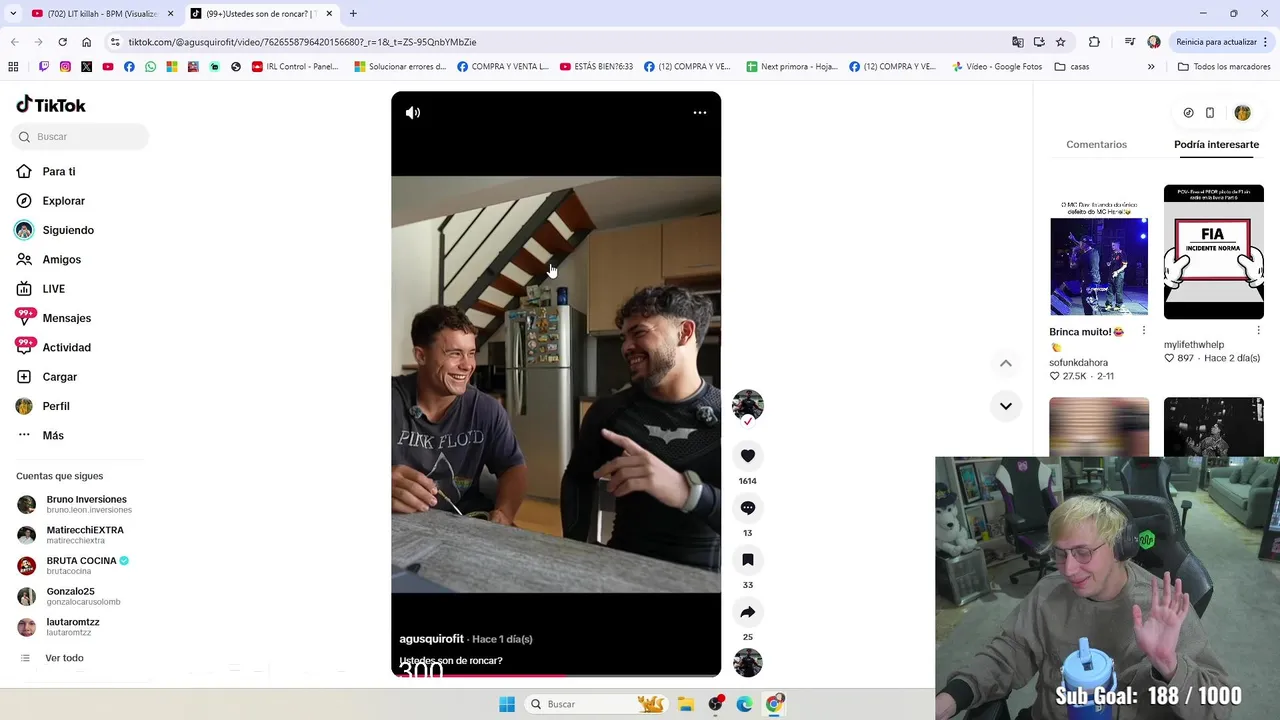This screenshot has height=720, width=1280.
Task: Open the translate page icon
Action: click(x=1017, y=42)
